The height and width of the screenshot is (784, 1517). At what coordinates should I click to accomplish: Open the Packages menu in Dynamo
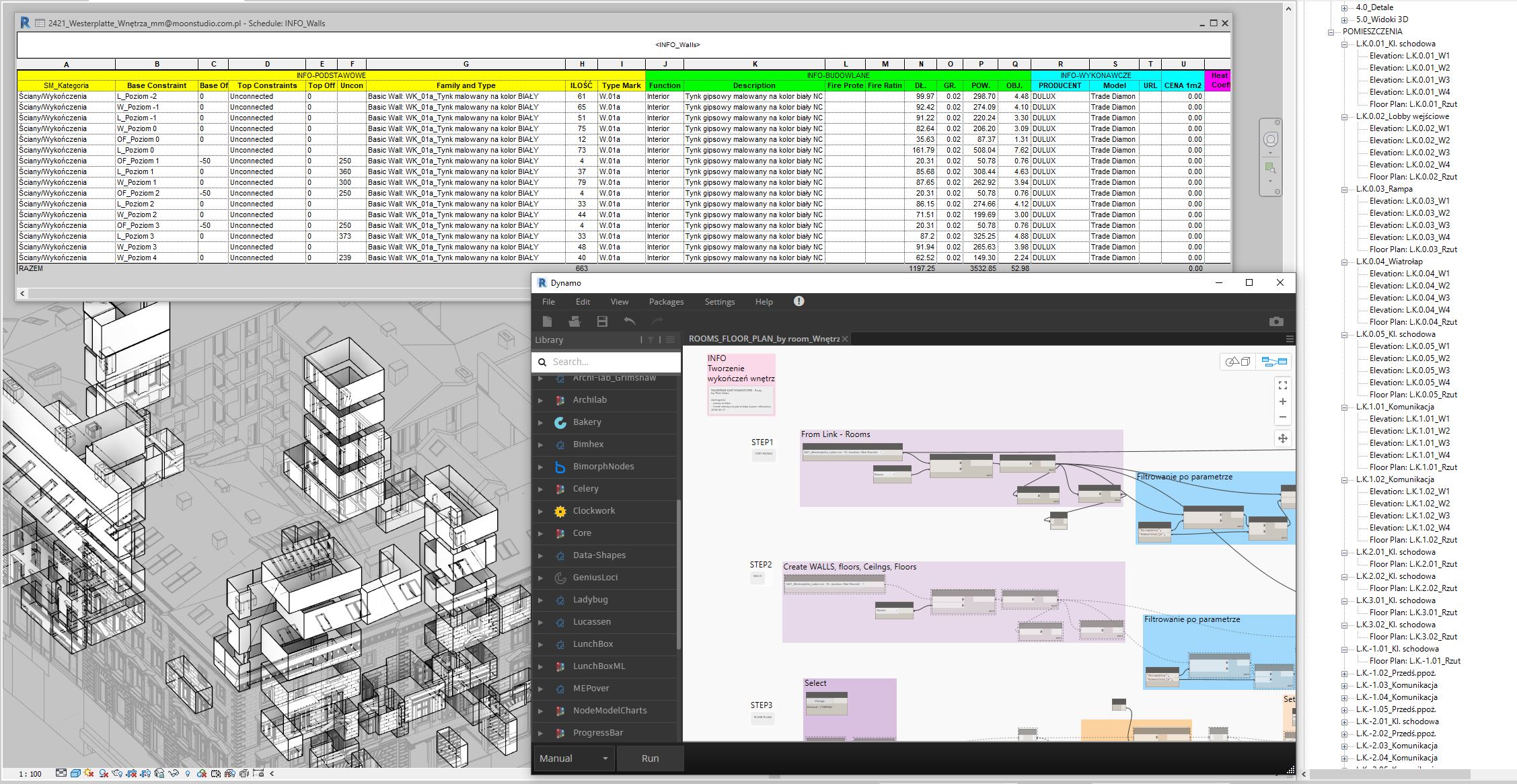(x=666, y=301)
